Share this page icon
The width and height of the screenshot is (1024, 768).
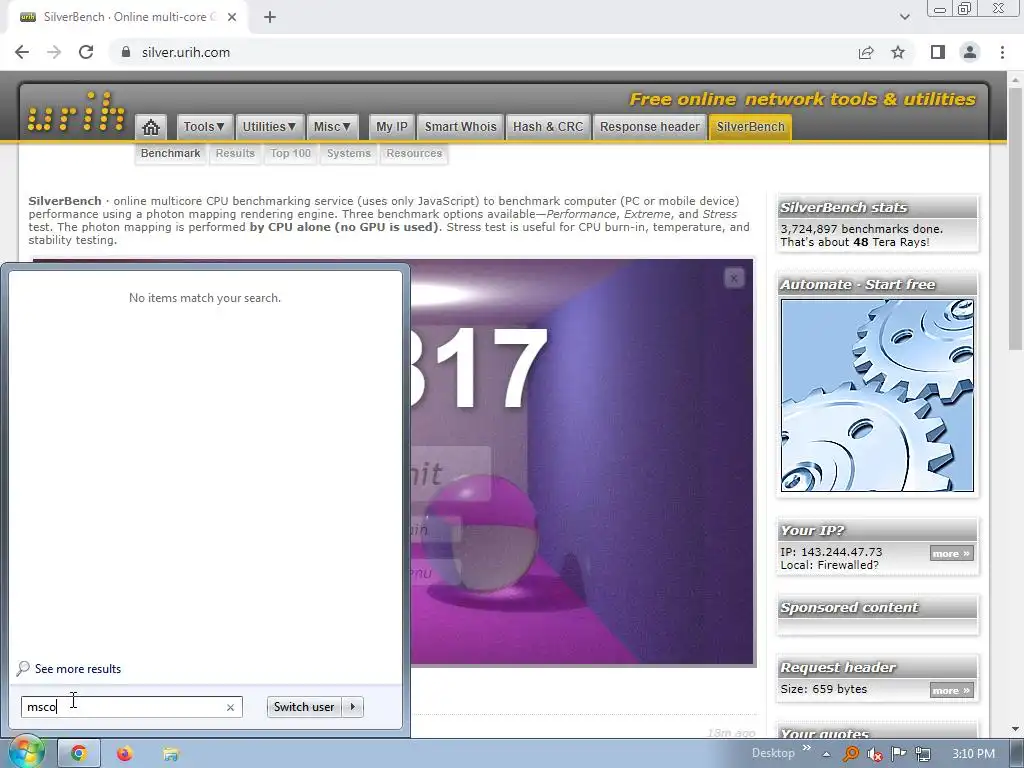[866, 52]
